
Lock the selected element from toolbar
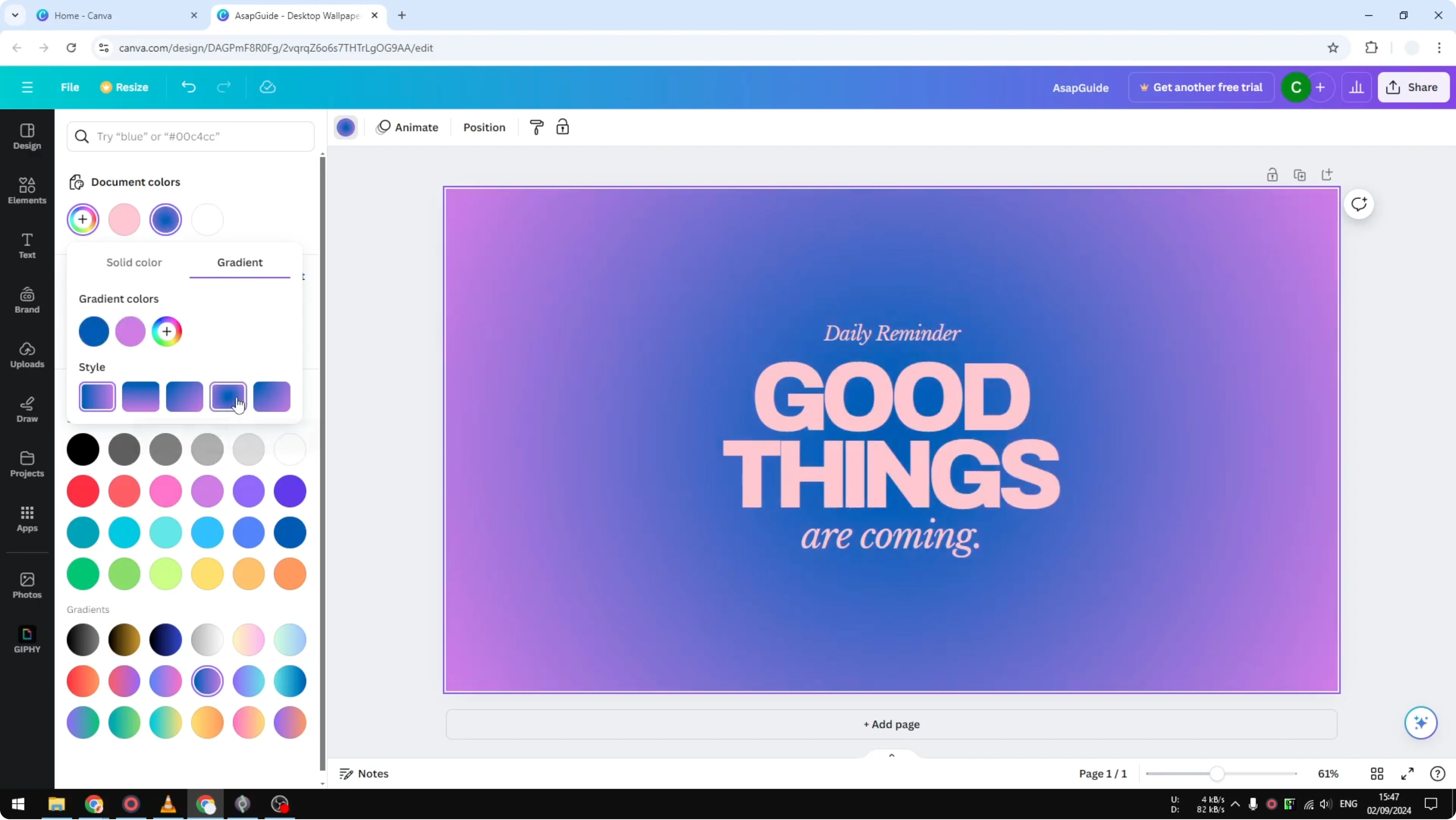tap(562, 127)
